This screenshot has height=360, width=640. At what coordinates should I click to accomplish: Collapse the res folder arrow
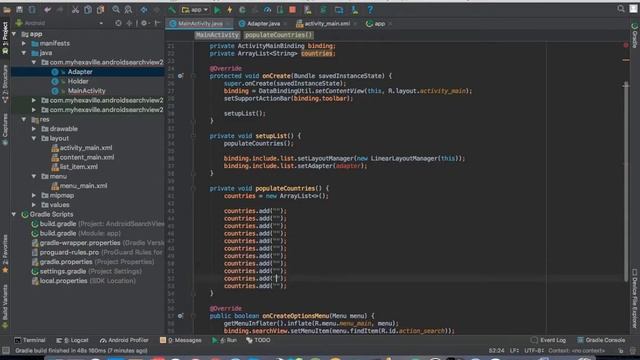tap(24, 119)
